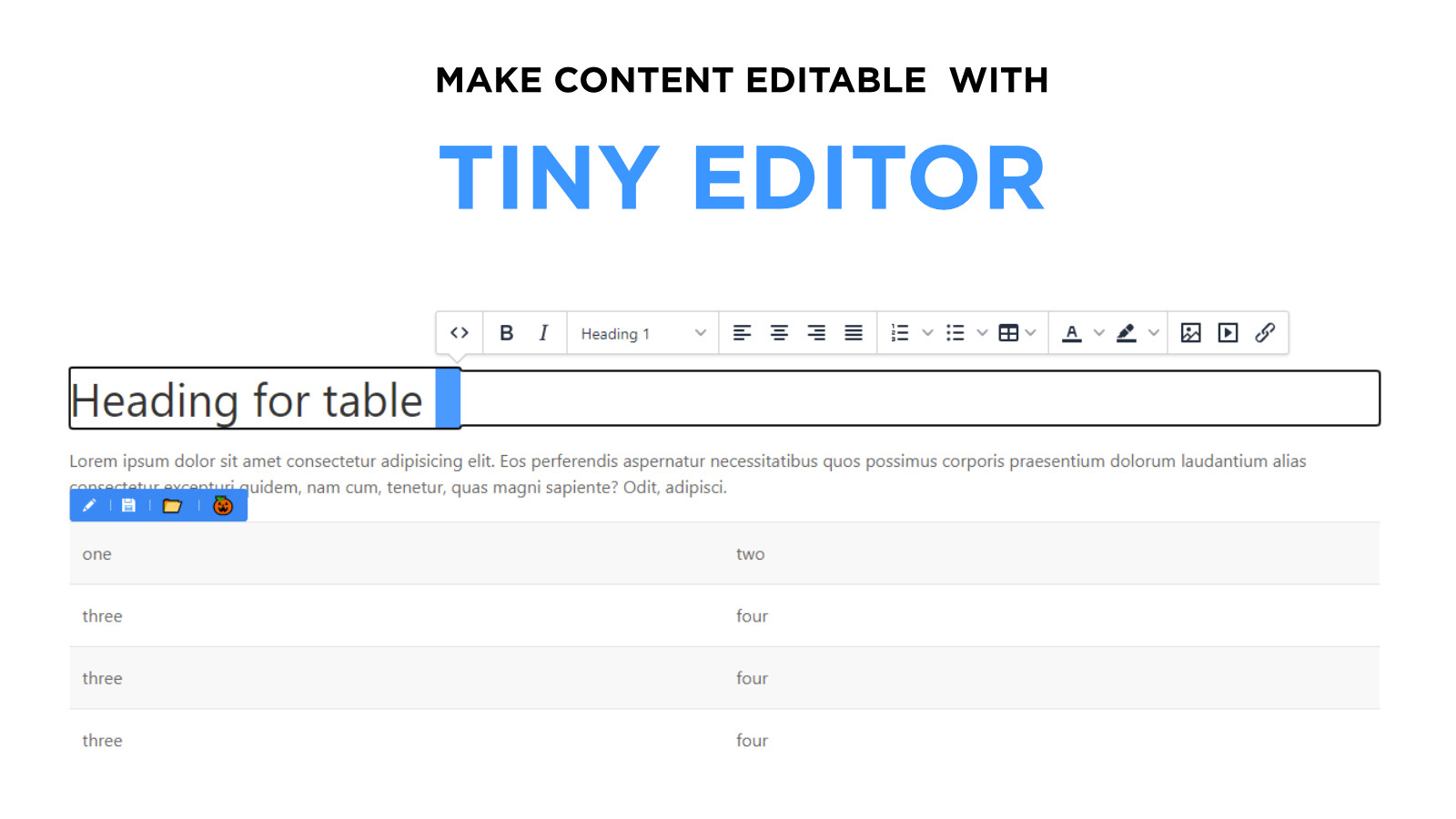Open the highlight color picker arrow
Screen dimensions: 1456x819
pyautogui.click(x=1154, y=333)
